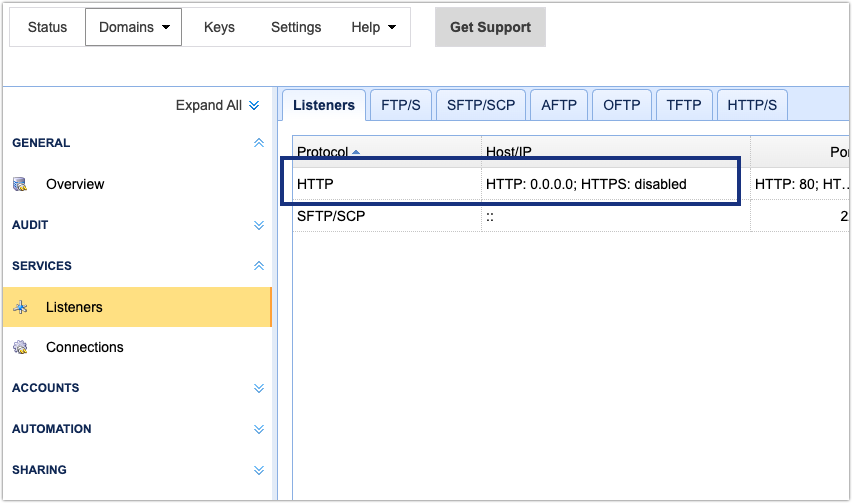Click the Connections gear icon
The width and height of the screenshot is (852, 503).
20,347
